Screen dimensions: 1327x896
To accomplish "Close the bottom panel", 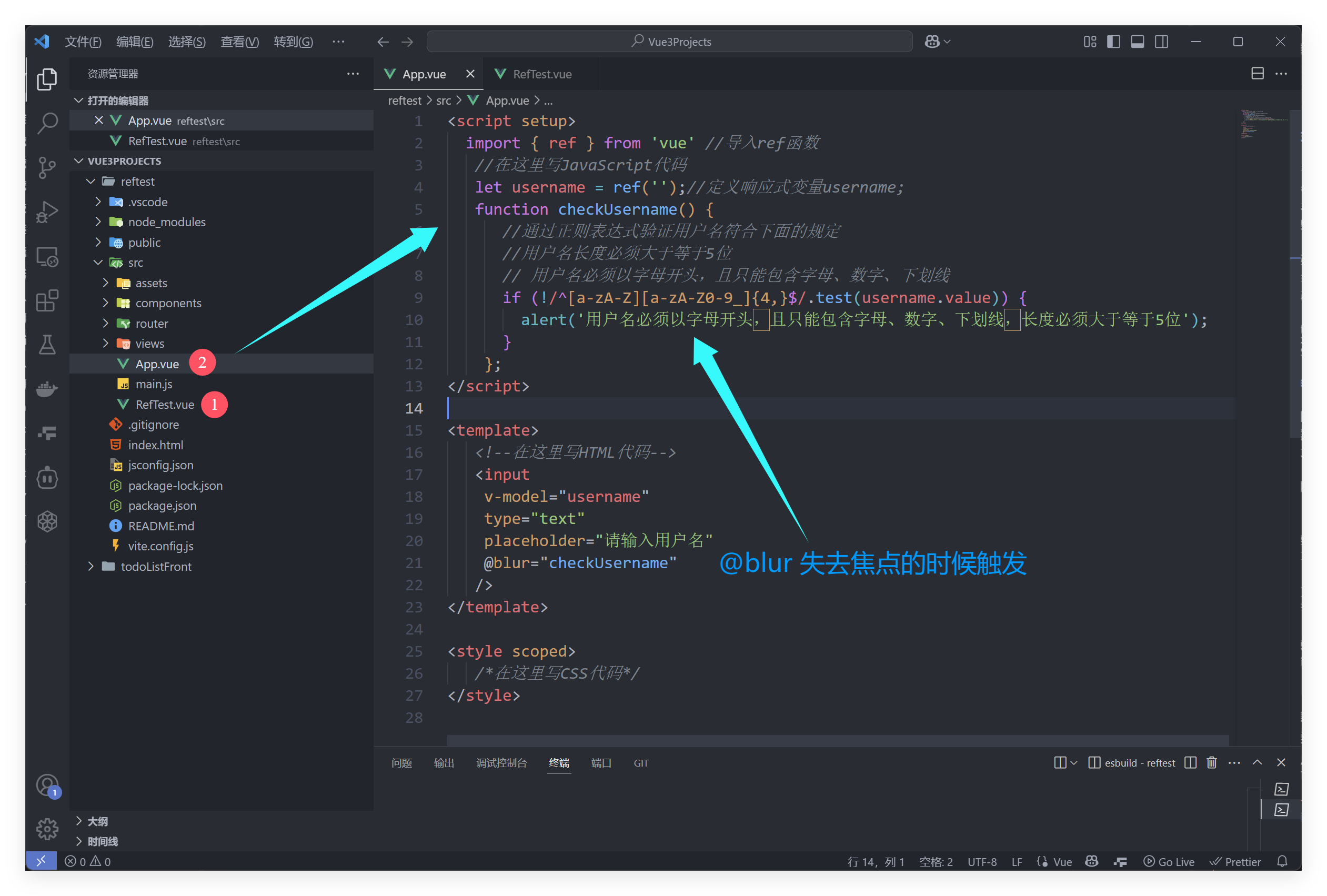I will coord(1281,763).
